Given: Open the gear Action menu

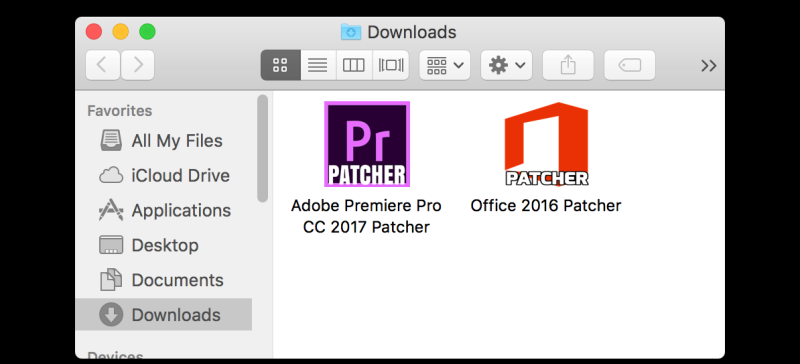Looking at the screenshot, I should (507, 65).
